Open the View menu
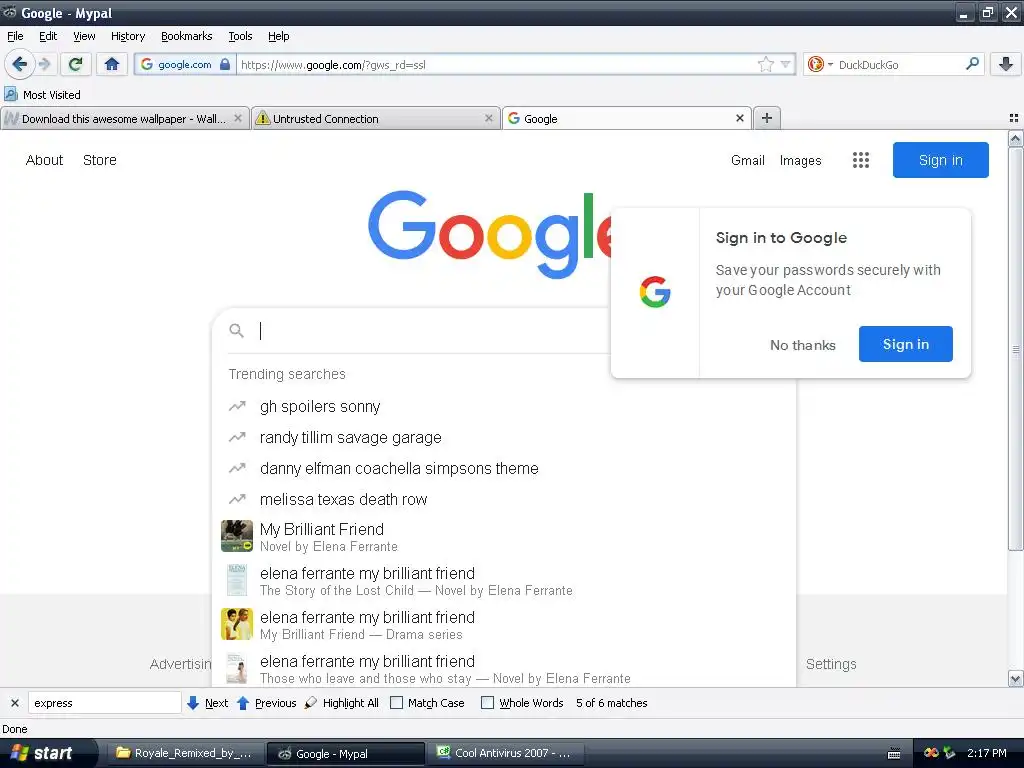The image size is (1024, 768). pyautogui.click(x=84, y=36)
